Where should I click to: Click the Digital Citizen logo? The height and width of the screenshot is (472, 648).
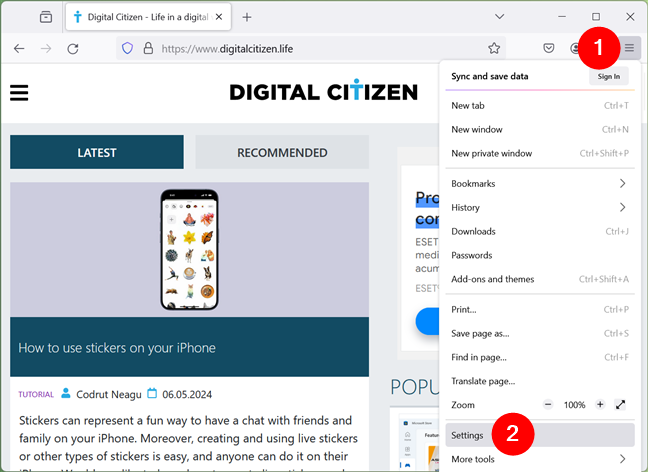(324, 91)
